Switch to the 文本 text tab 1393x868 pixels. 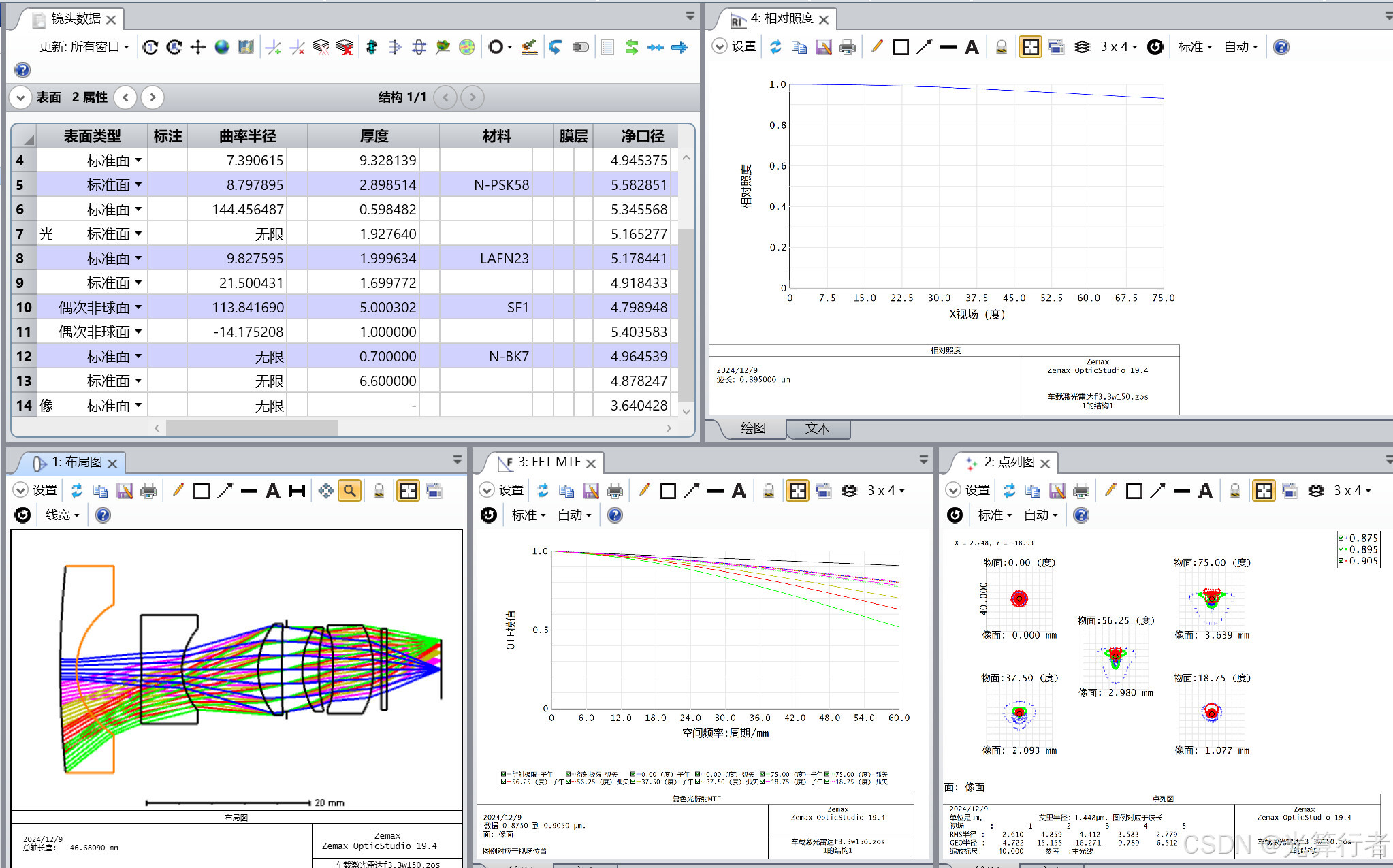click(x=817, y=428)
